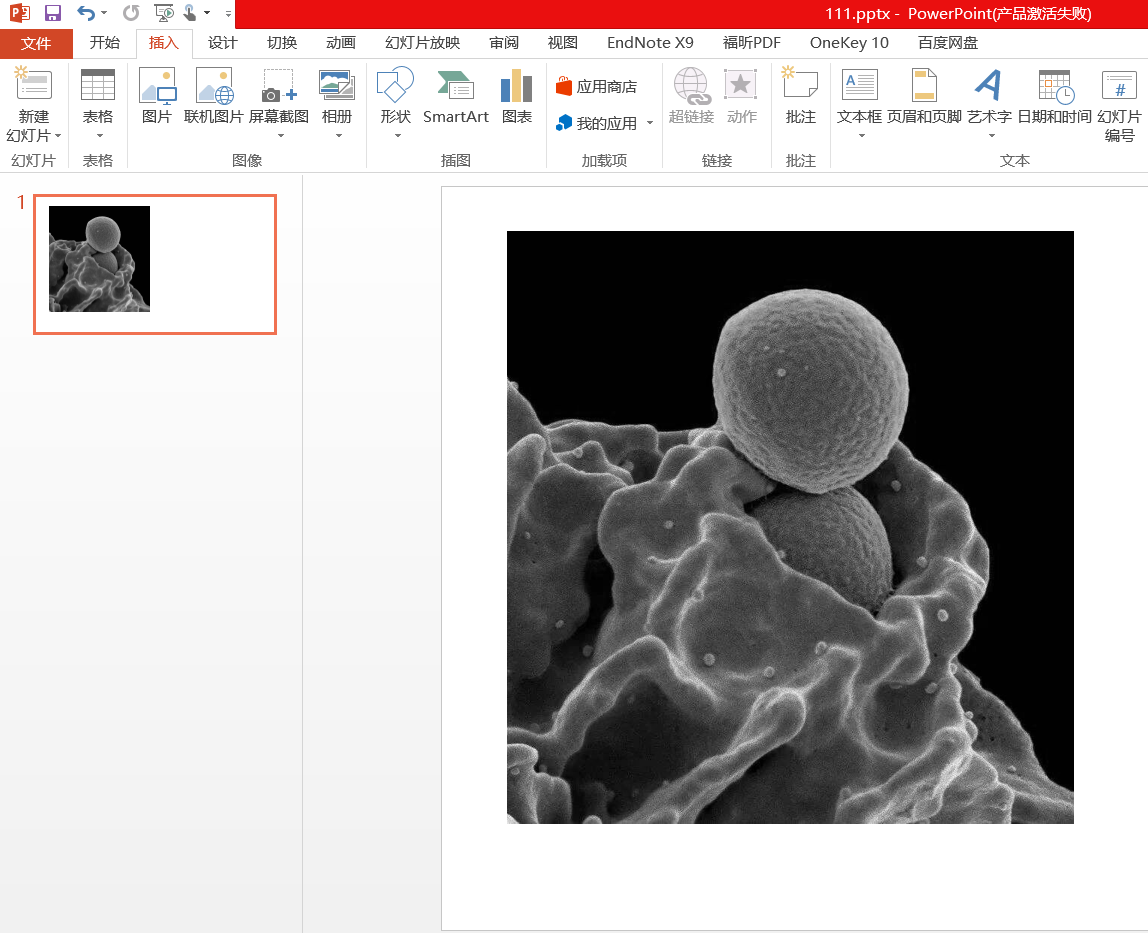Expand the 形状 dropdown arrow

click(x=398, y=135)
